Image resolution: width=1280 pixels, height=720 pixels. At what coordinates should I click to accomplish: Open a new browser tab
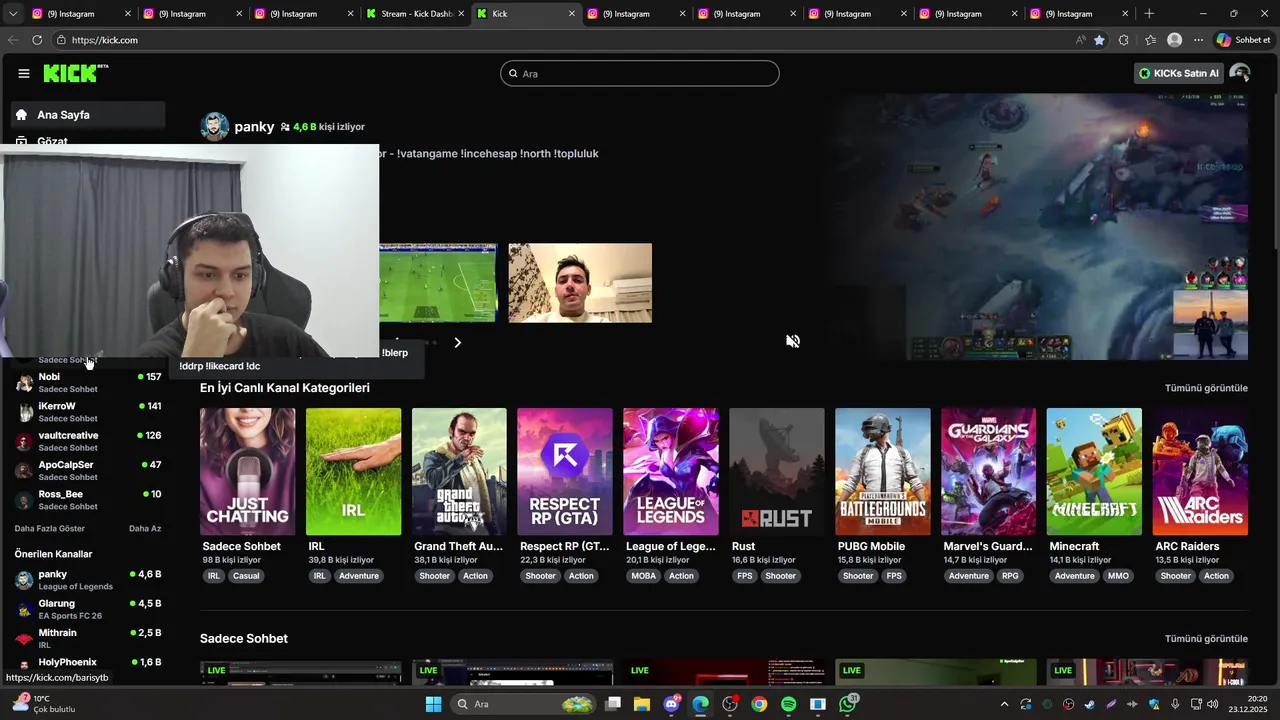1149,14
